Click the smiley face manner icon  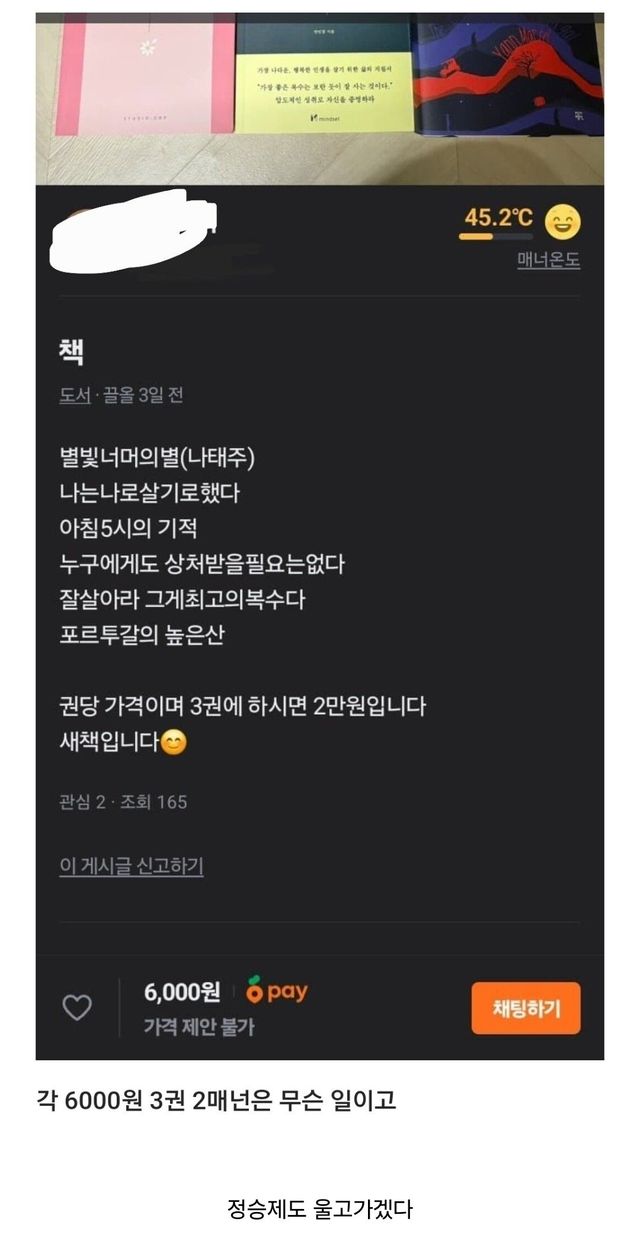[x=562, y=222]
